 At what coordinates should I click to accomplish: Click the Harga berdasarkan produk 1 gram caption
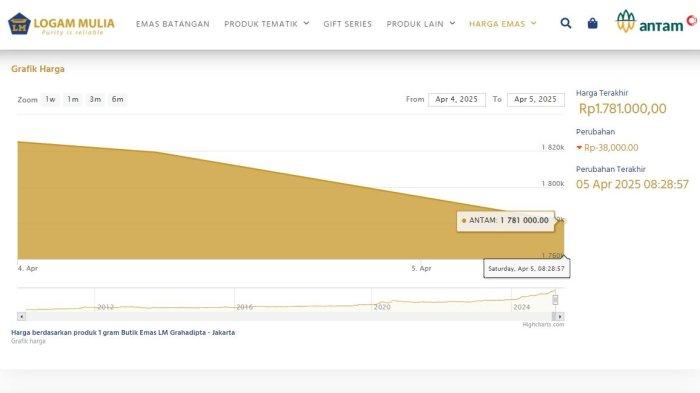pos(123,332)
